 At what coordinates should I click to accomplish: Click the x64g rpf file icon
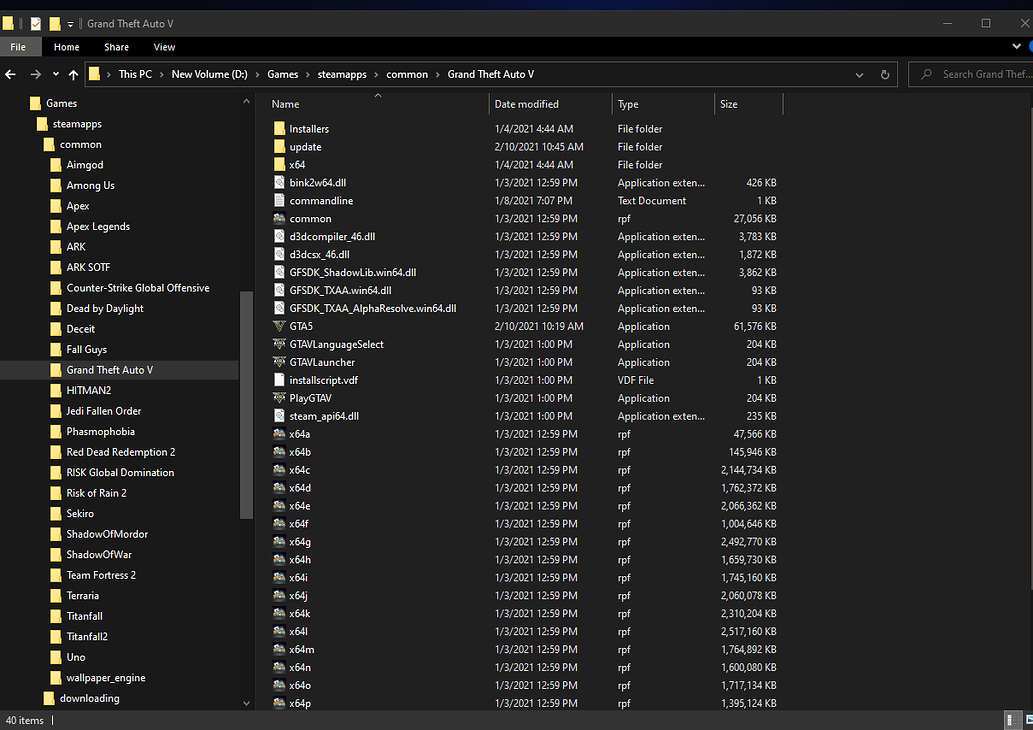coord(279,542)
